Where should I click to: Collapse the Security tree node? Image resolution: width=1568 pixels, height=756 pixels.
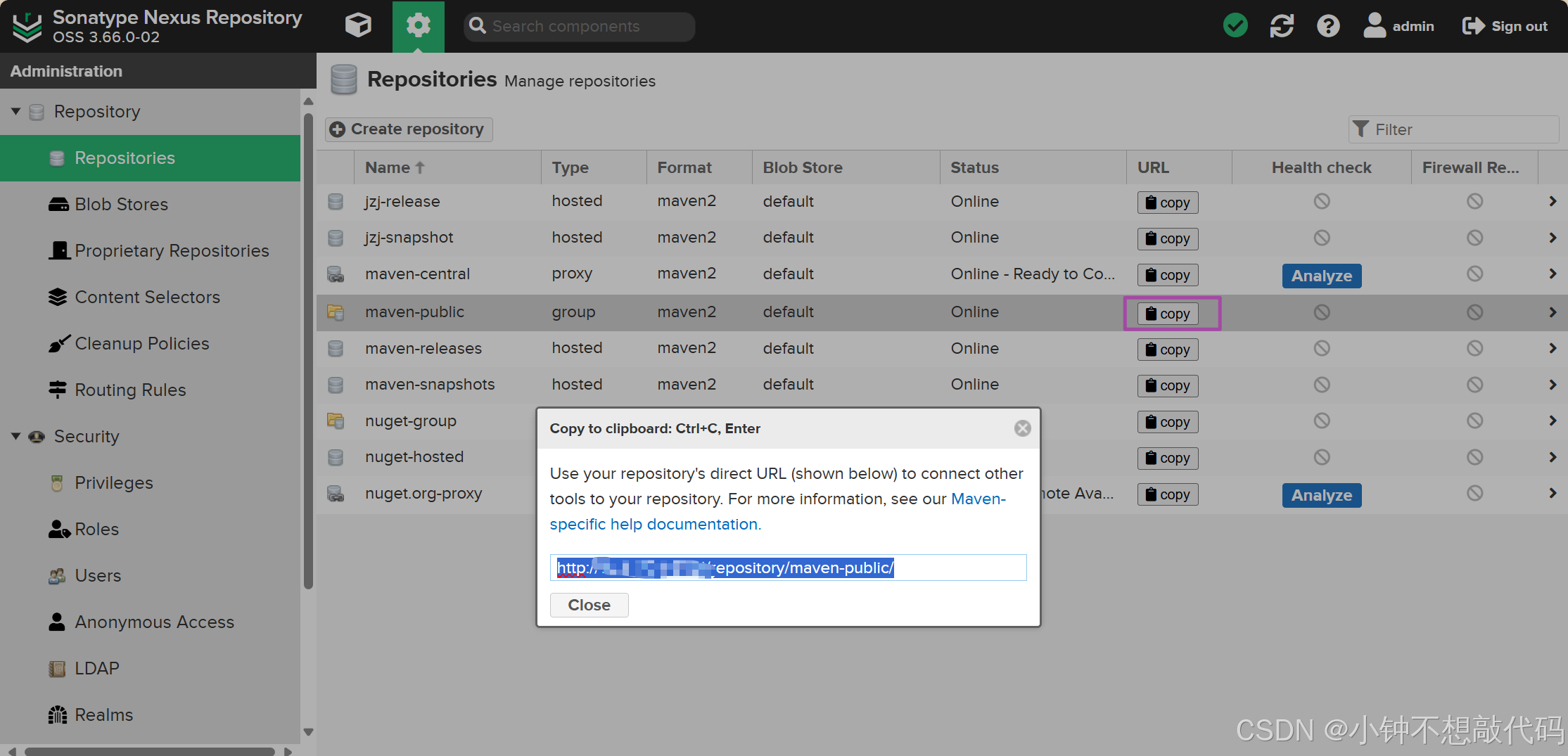15,436
